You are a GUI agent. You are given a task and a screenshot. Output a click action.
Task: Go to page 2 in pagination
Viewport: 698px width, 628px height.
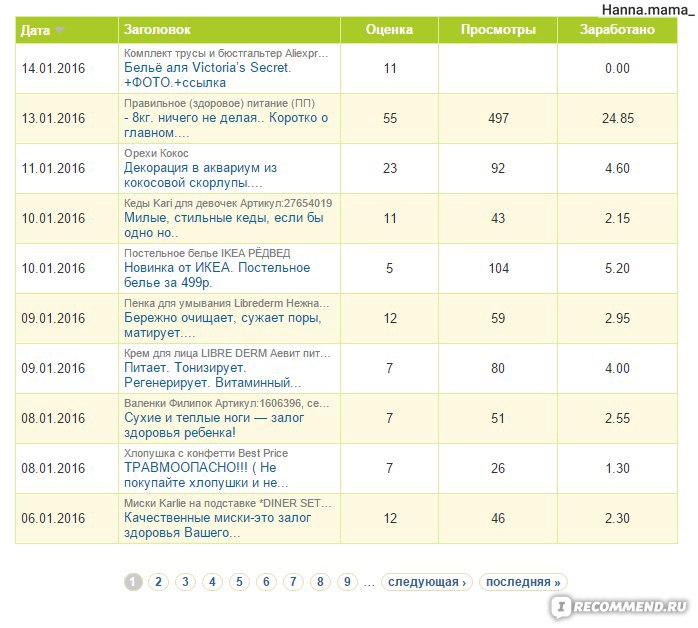[158, 582]
